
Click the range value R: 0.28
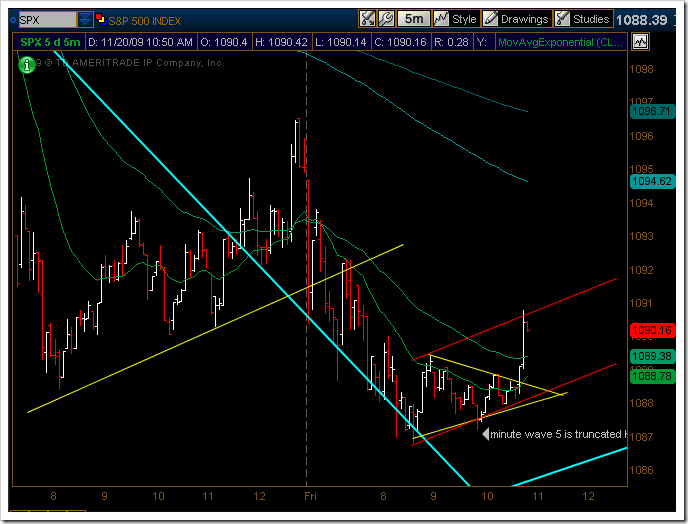coord(452,42)
